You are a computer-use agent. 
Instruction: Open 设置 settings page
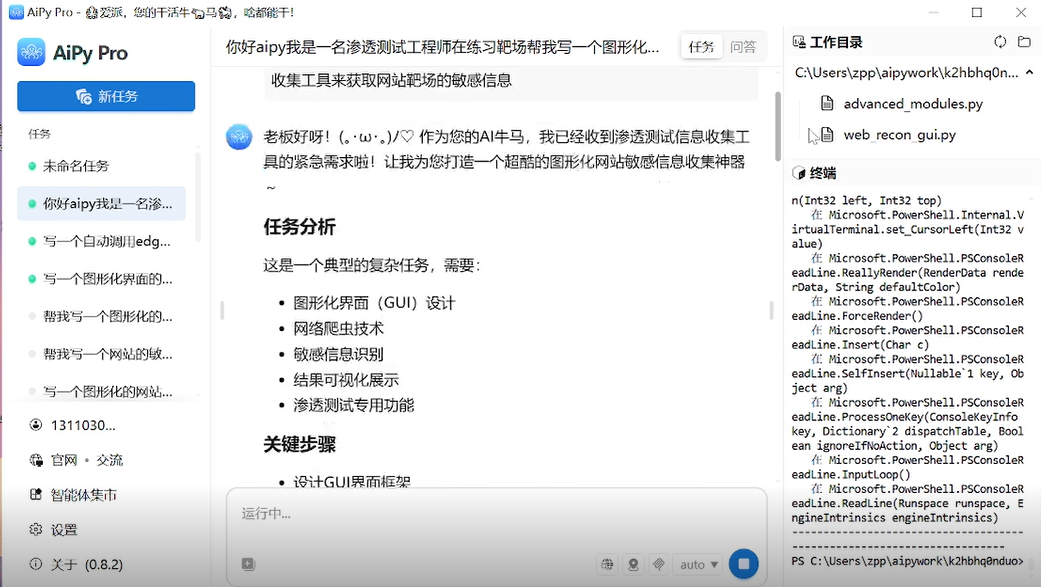pyautogui.click(x=64, y=530)
